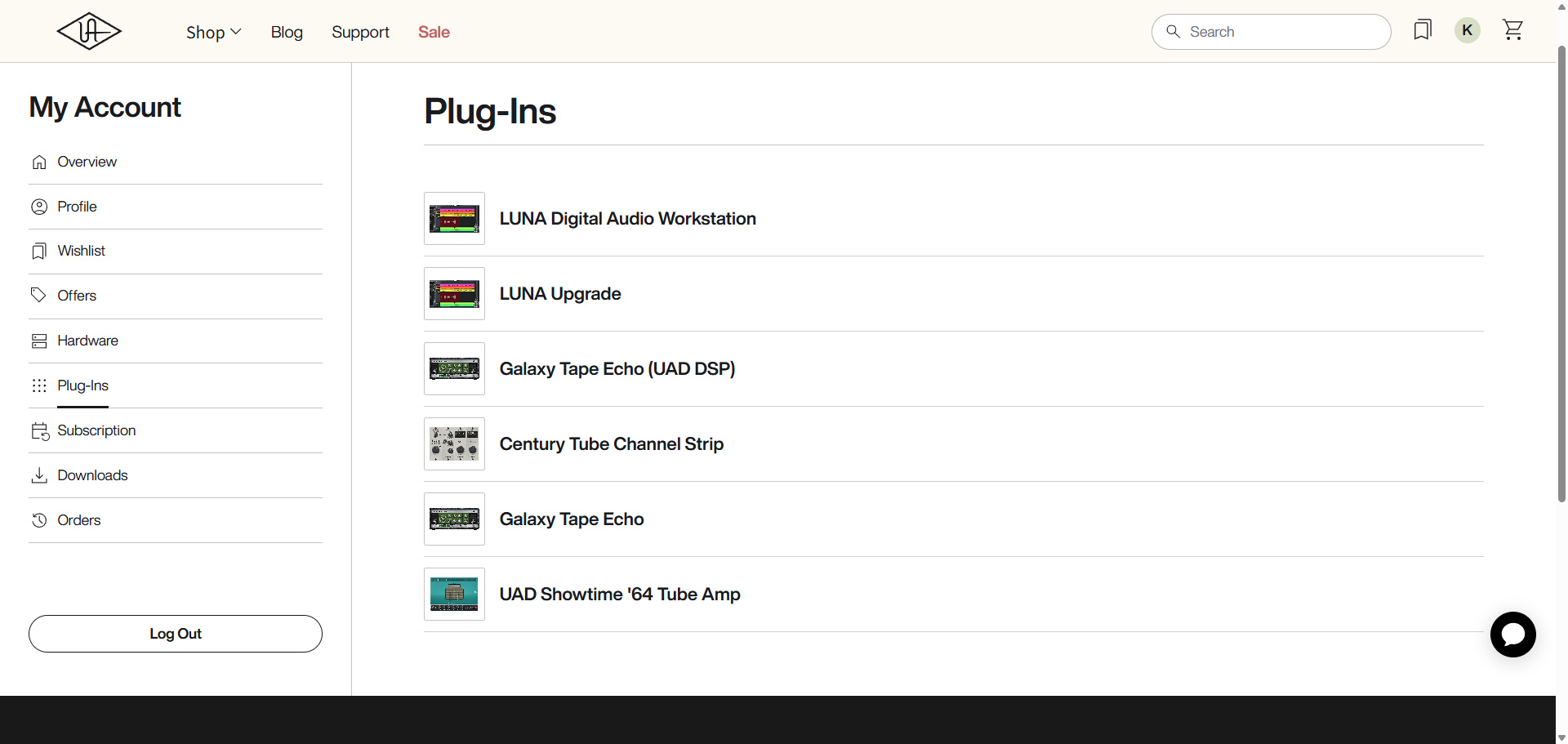The image size is (1568, 744).
Task: Click the Overview home icon in sidebar
Action: point(39,163)
